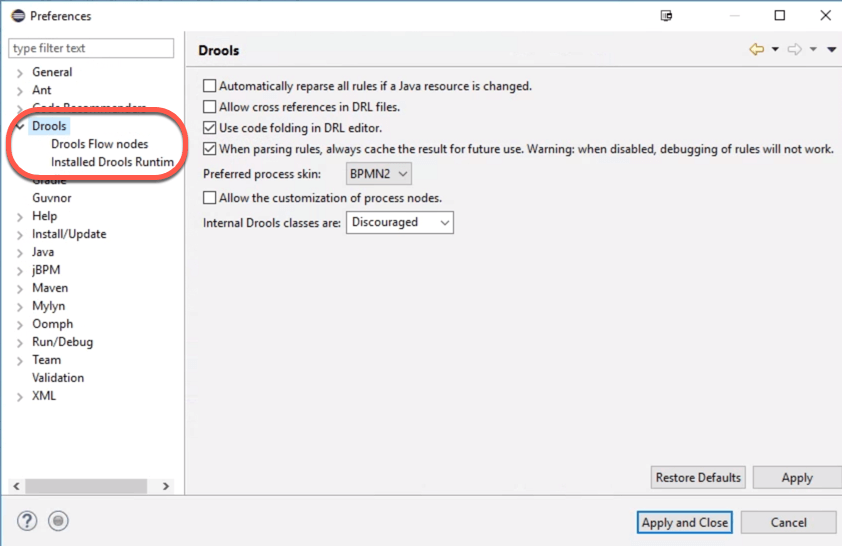The height and width of the screenshot is (546, 842).
Task: Click the type filter text field
Action: click(x=91, y=48)
